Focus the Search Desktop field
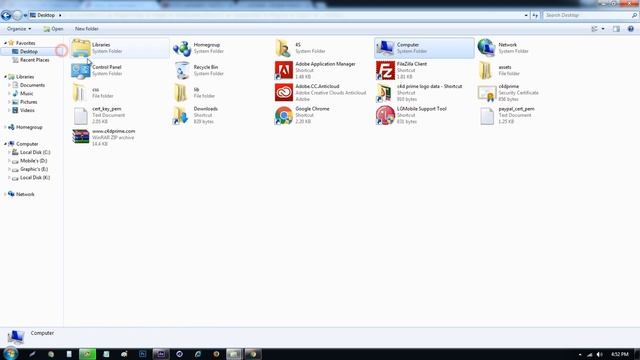Image resolution: width=640 pixels, height=360 pixels. 586,15
